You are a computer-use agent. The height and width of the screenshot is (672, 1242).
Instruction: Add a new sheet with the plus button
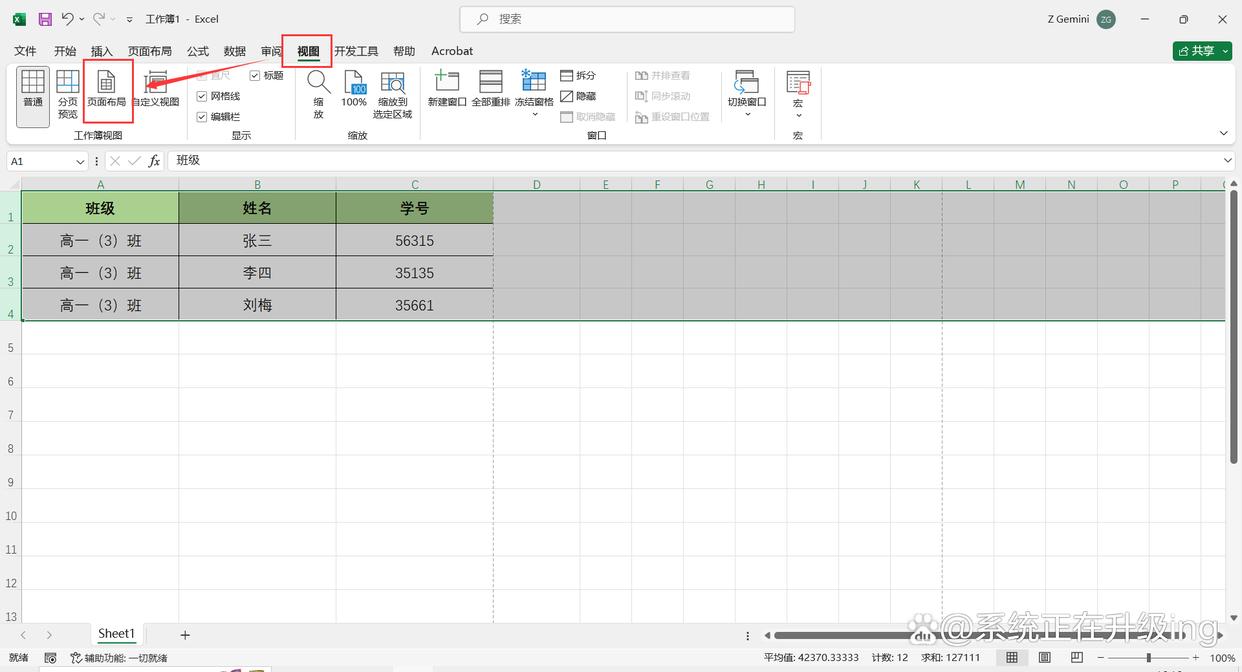185,635
